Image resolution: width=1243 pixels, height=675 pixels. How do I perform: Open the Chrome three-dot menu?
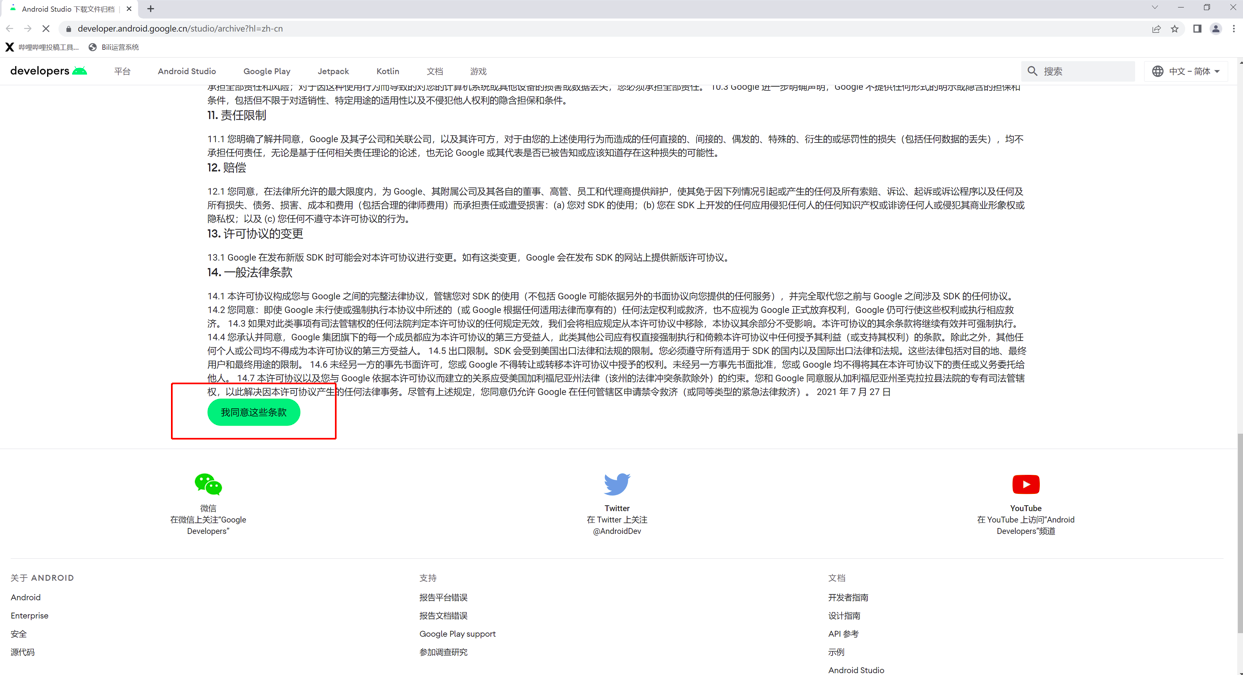click(x=1234, y=29)
